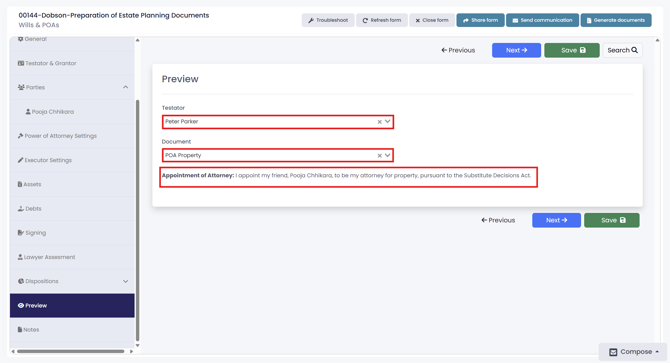The width and height of the screenshot is (670, 363).
Task: Open Assets section
Action: point(72,184)
